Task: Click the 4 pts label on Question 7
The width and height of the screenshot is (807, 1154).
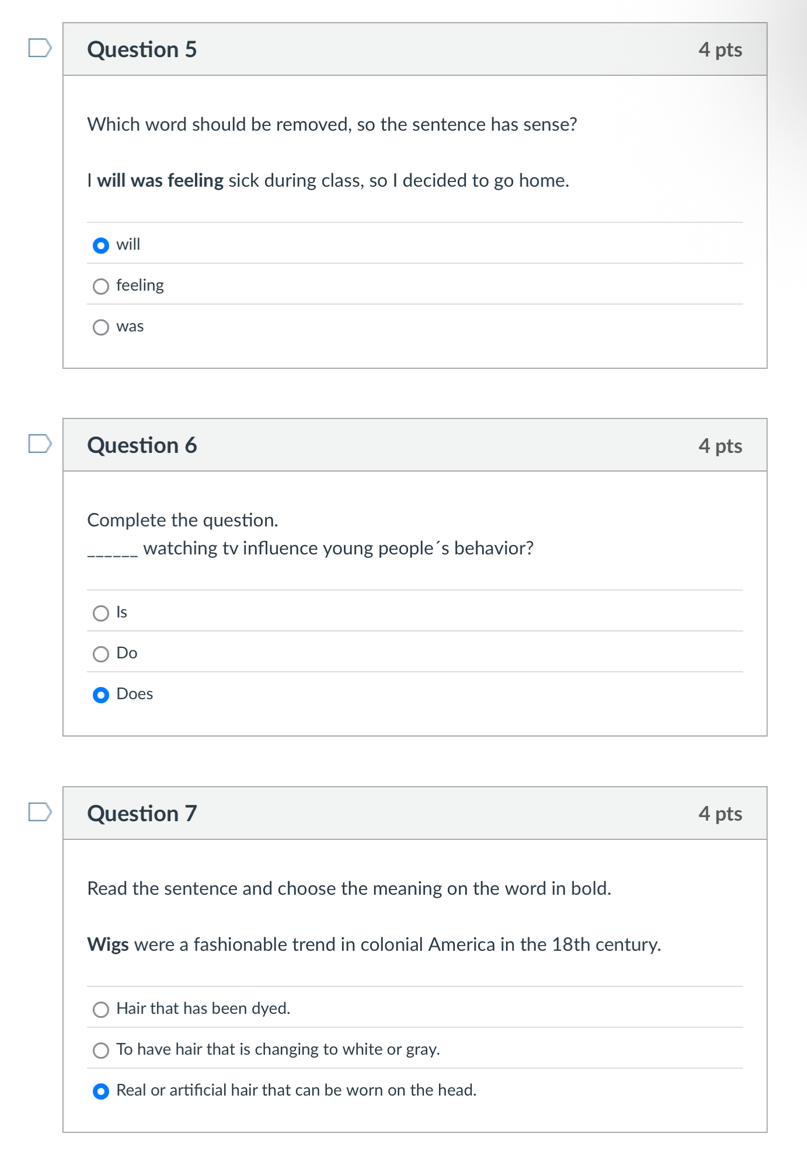Action: click(720, 813)
